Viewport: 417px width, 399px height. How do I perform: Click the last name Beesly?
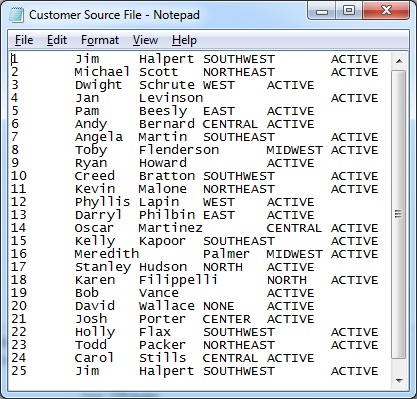(x=163, y=111)
